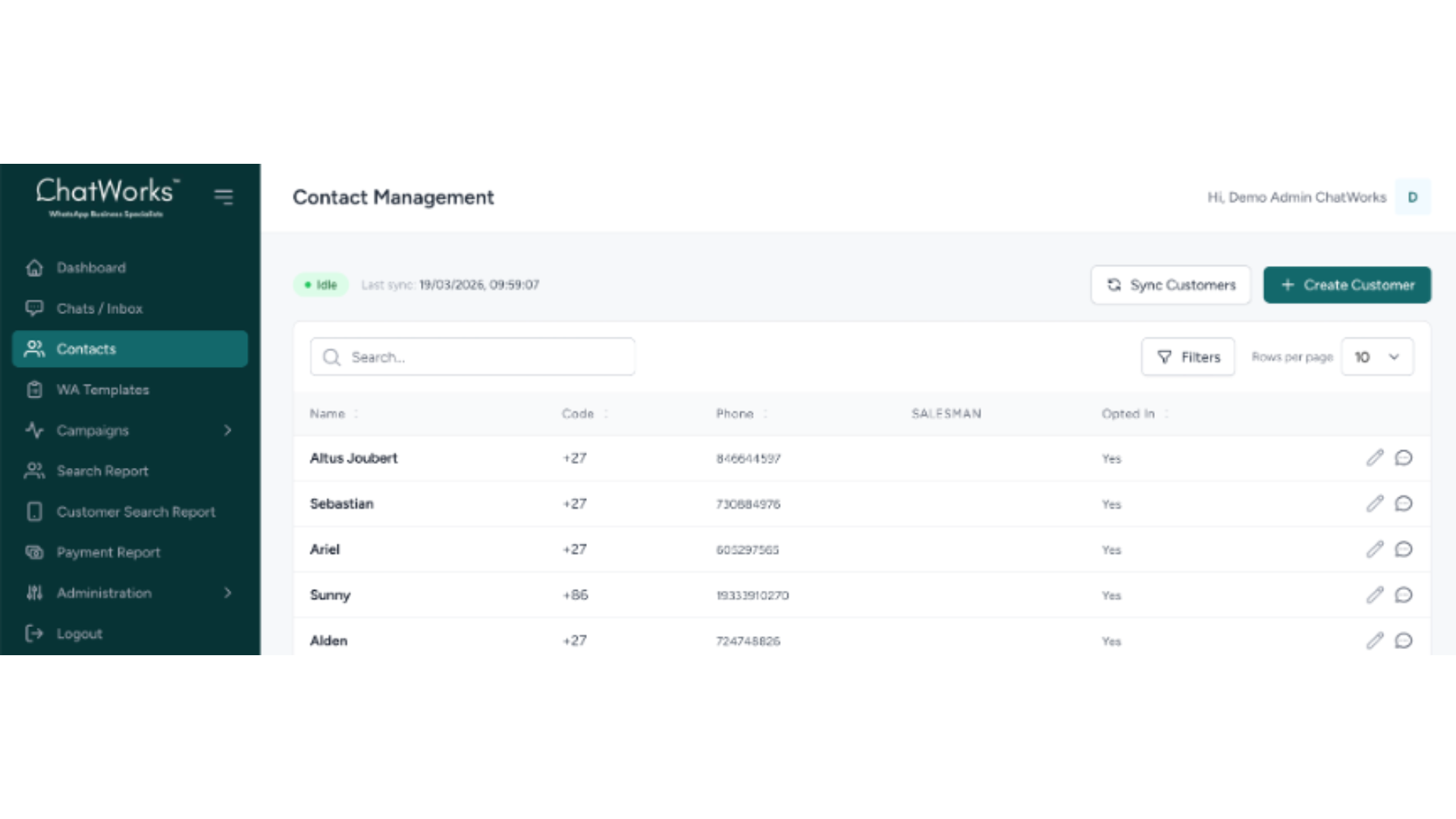Click the Contact Management heading
The image size is (1456, 819).
(393, 197)
